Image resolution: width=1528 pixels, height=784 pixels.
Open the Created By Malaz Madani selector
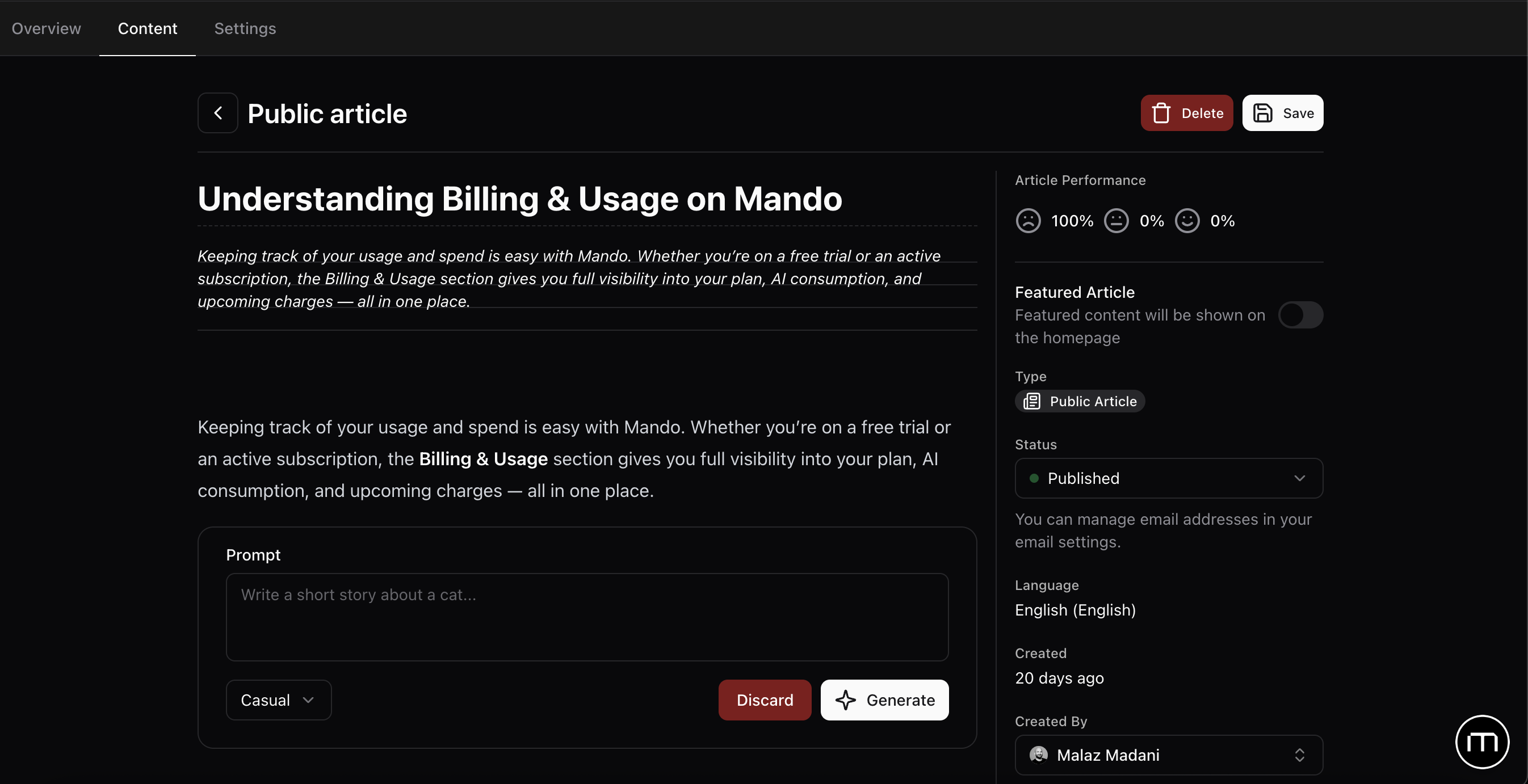click(1169, 755)
